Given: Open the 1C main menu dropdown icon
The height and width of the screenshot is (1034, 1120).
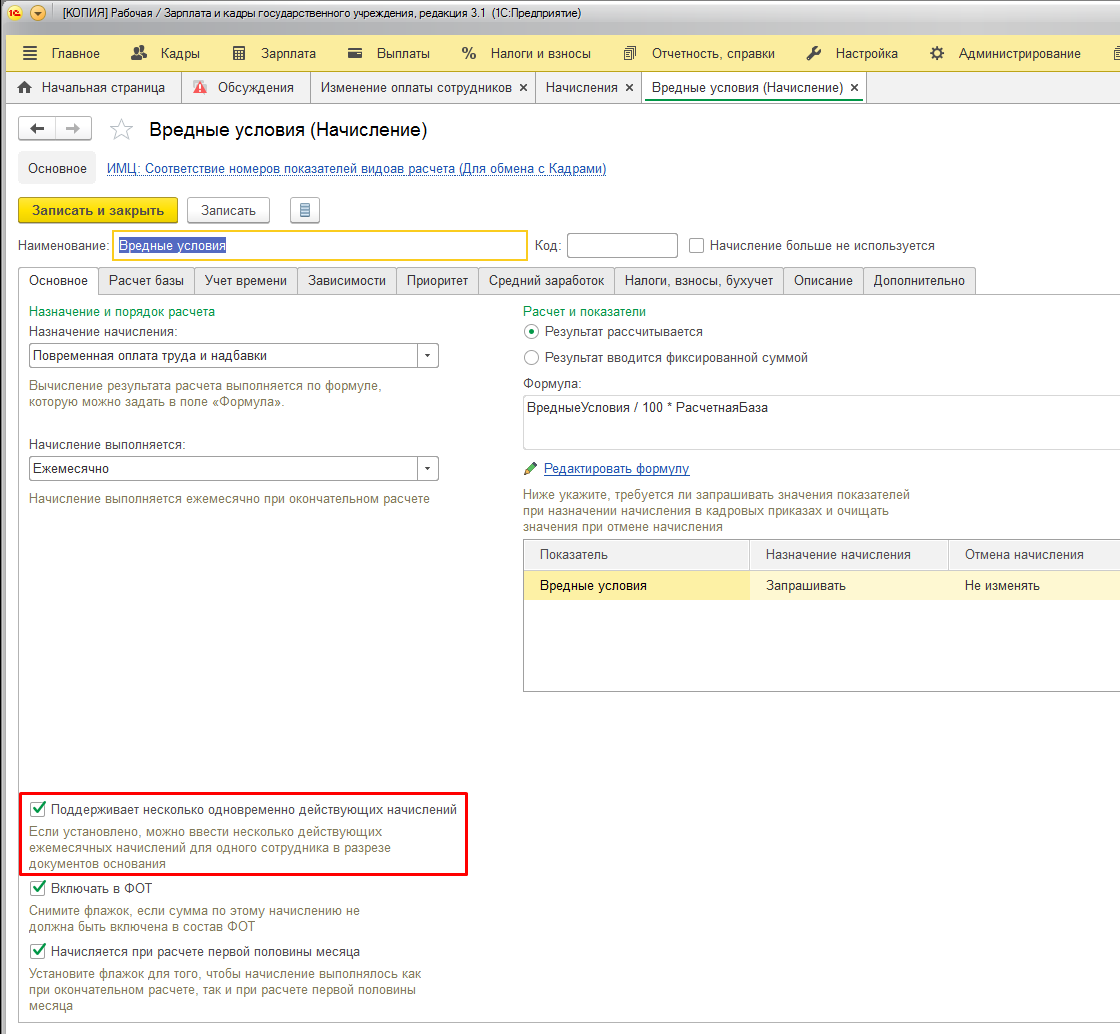Looking at the screenshot, I should (38, 13).
